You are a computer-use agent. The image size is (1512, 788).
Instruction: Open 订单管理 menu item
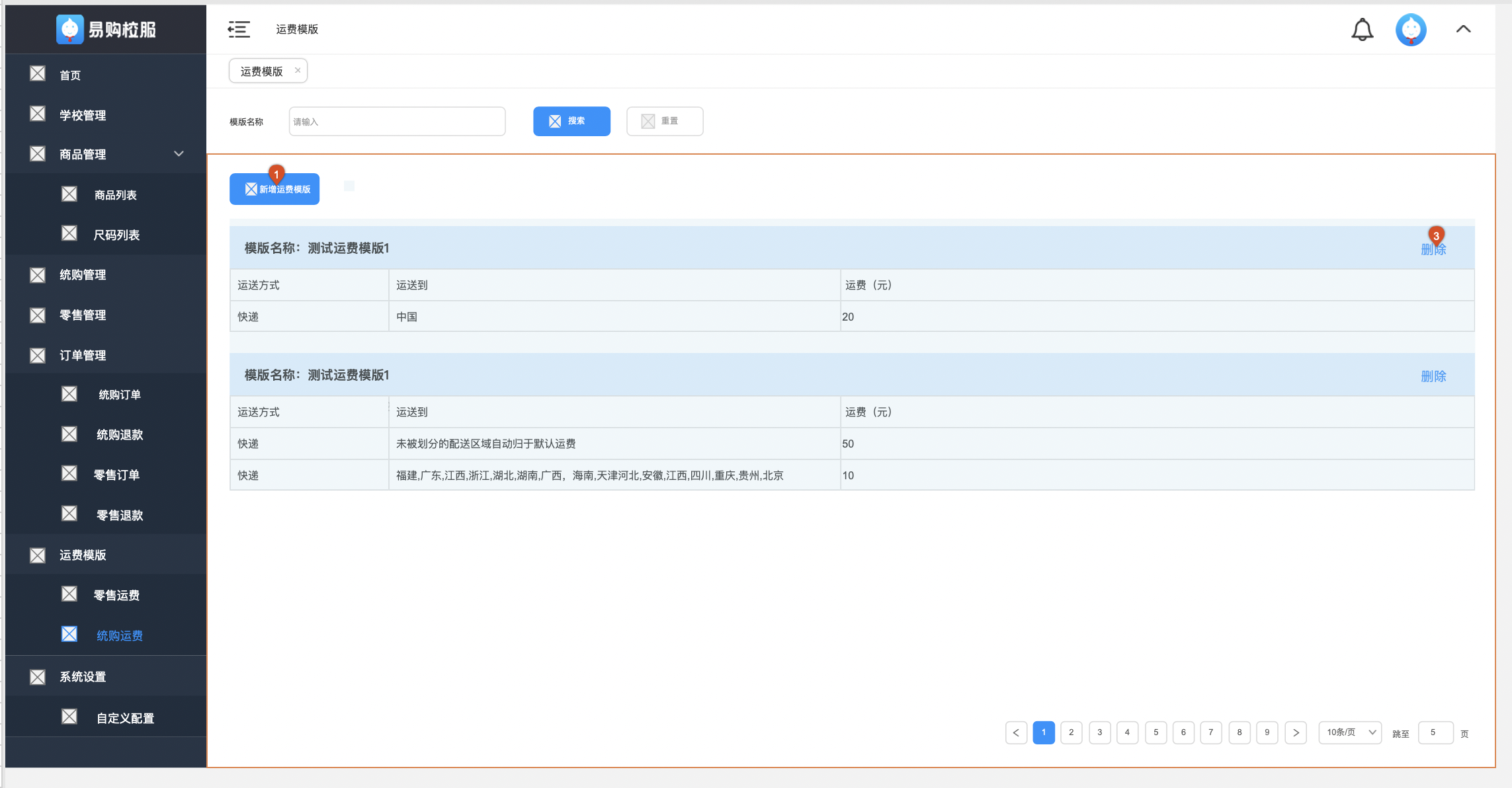[83, 356]
